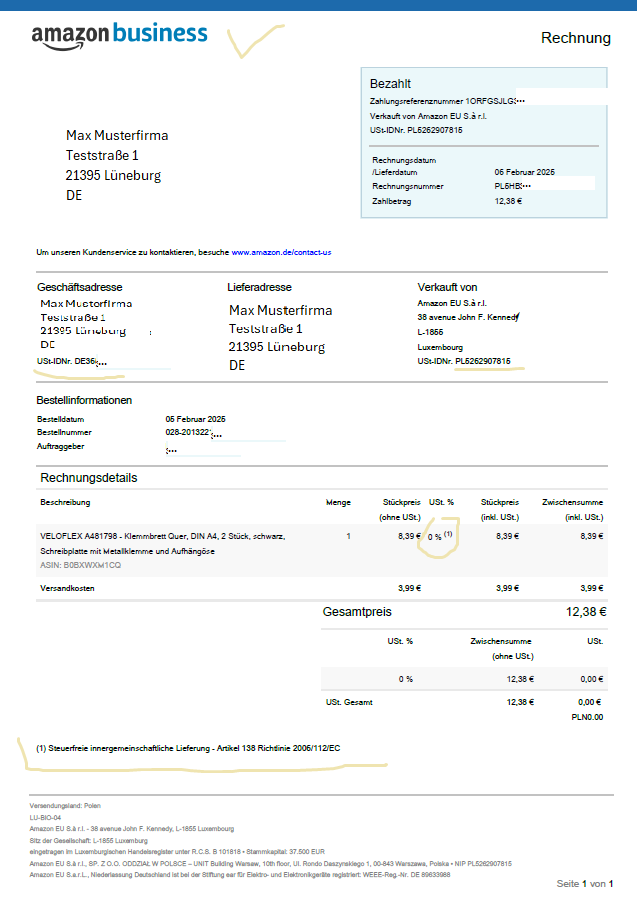637x907 pixels.
Task: Click the L-1855 postal code
Action: (x=430, y=332)
